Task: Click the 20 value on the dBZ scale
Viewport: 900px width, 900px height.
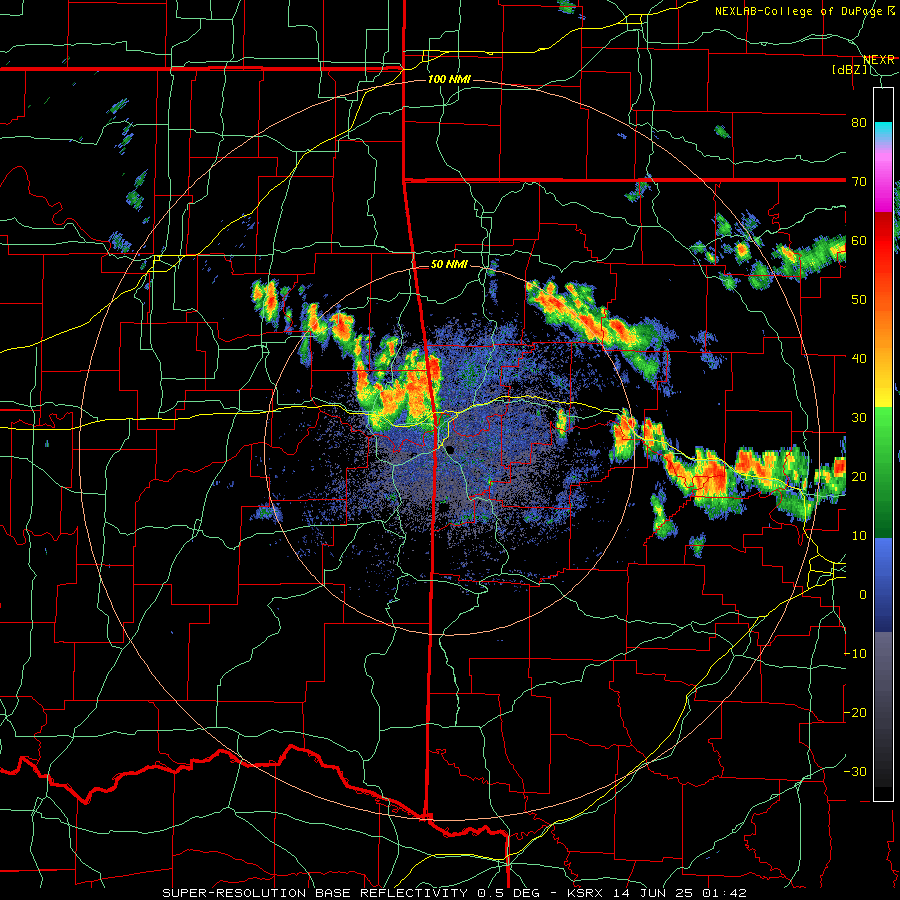Action: coord(859,476)
